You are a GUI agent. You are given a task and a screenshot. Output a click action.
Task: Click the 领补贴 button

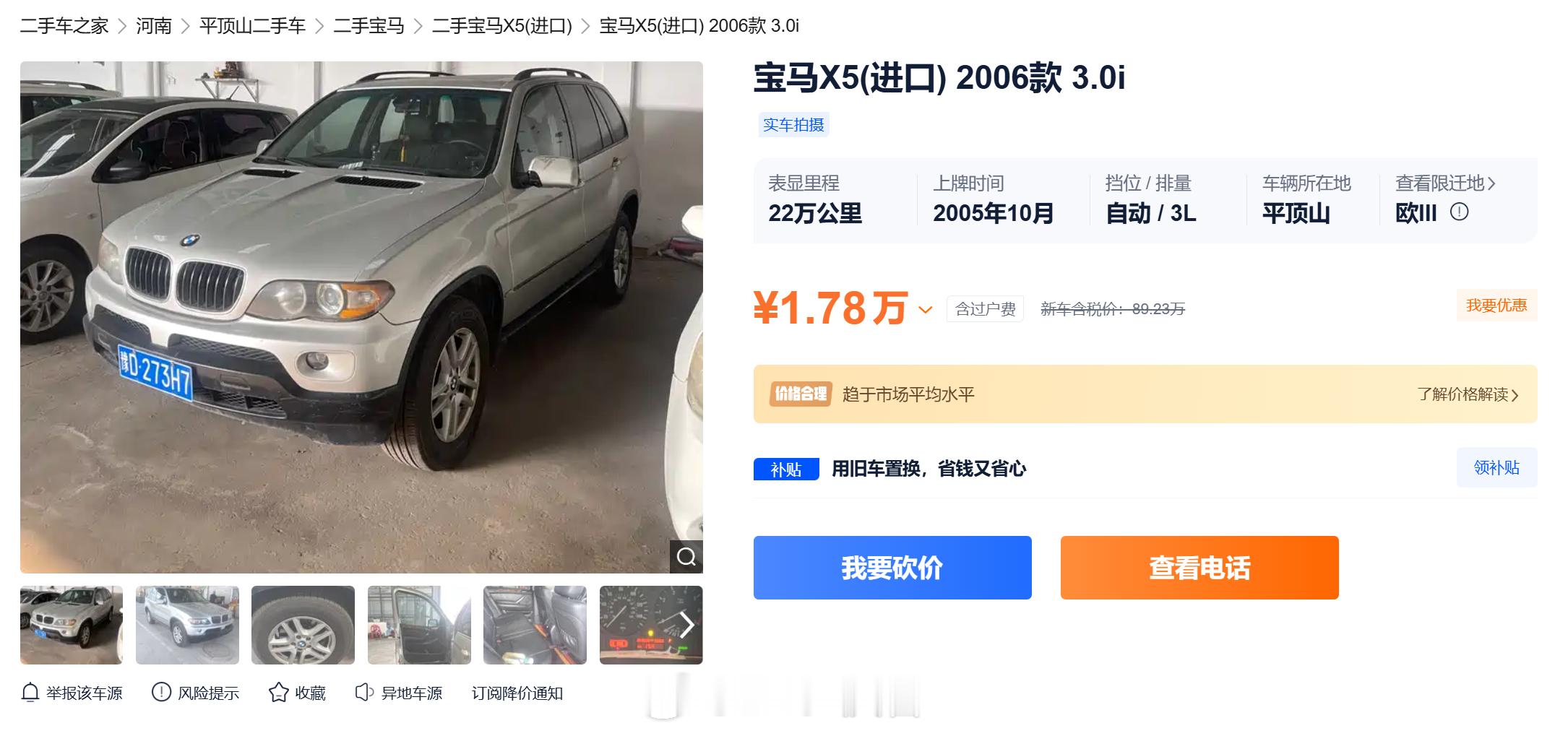(1496, 467)
